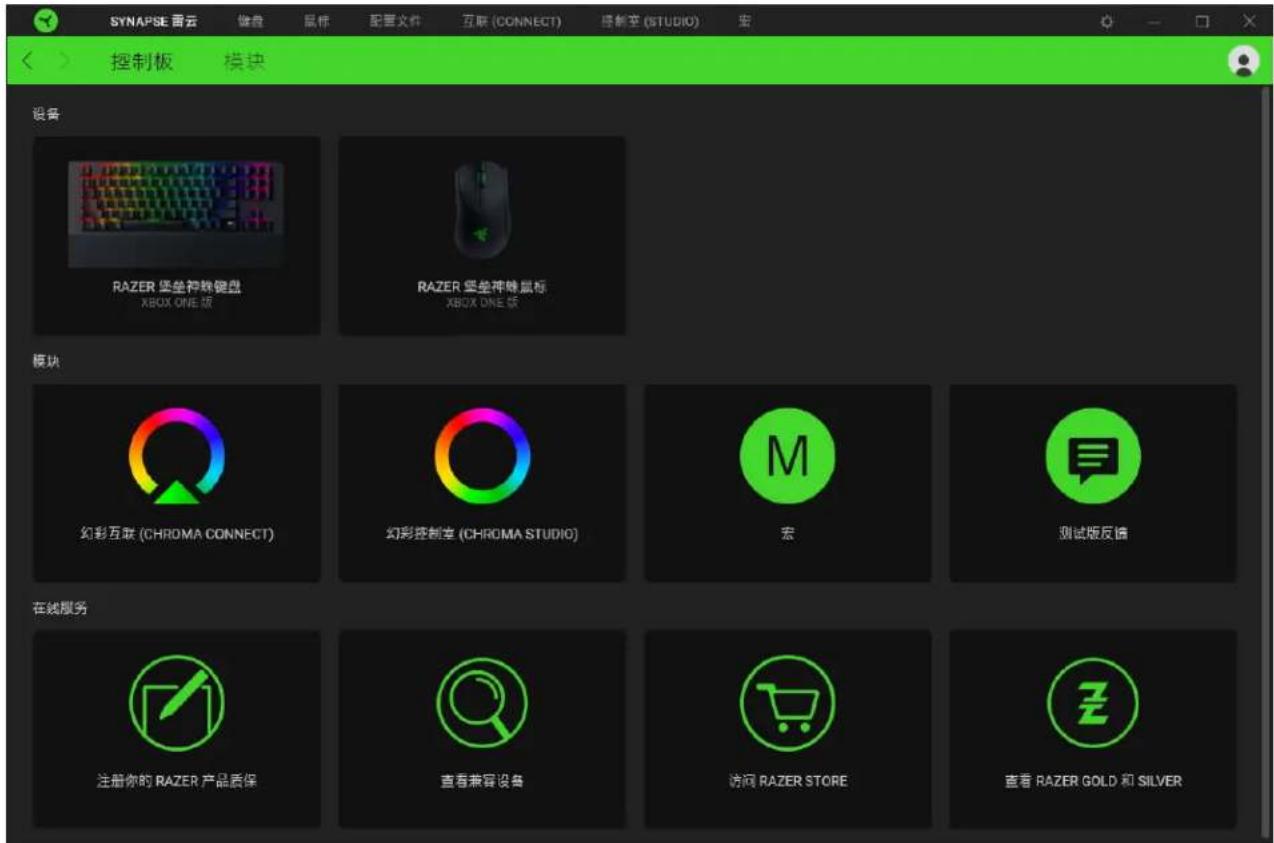
Task: Open the 控制室 (STUDIO) tab
Action: coord(650,21)
